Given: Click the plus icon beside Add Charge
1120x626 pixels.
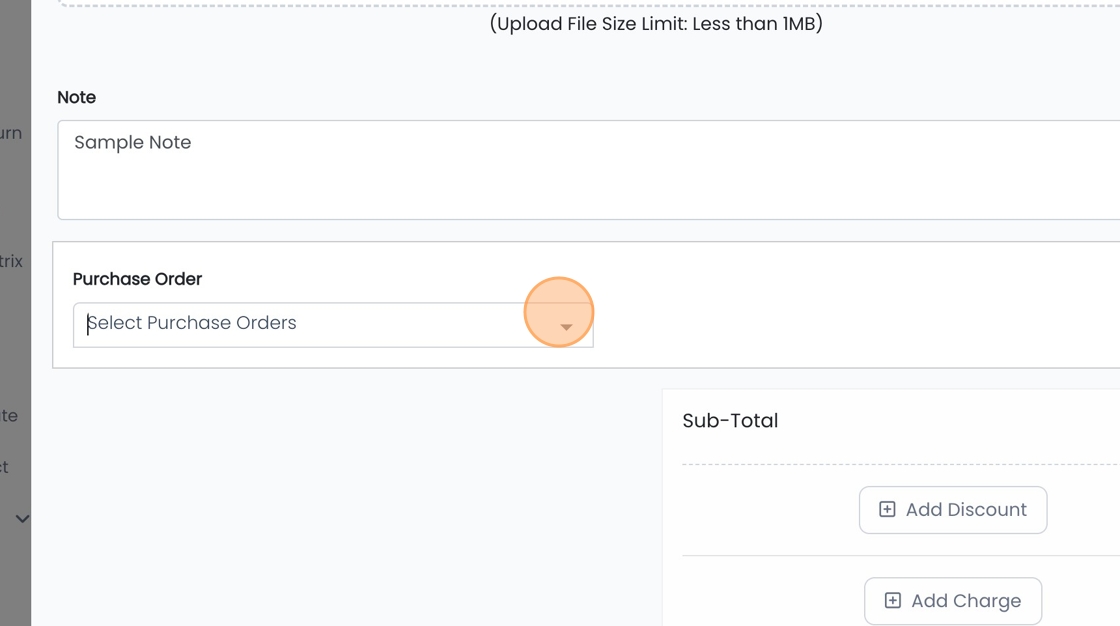Looking at the screenshot, I should click(892, 601).
